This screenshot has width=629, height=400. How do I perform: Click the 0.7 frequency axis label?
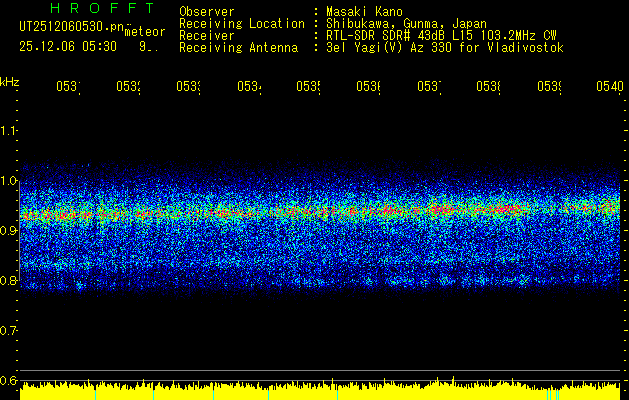point(8,330)
